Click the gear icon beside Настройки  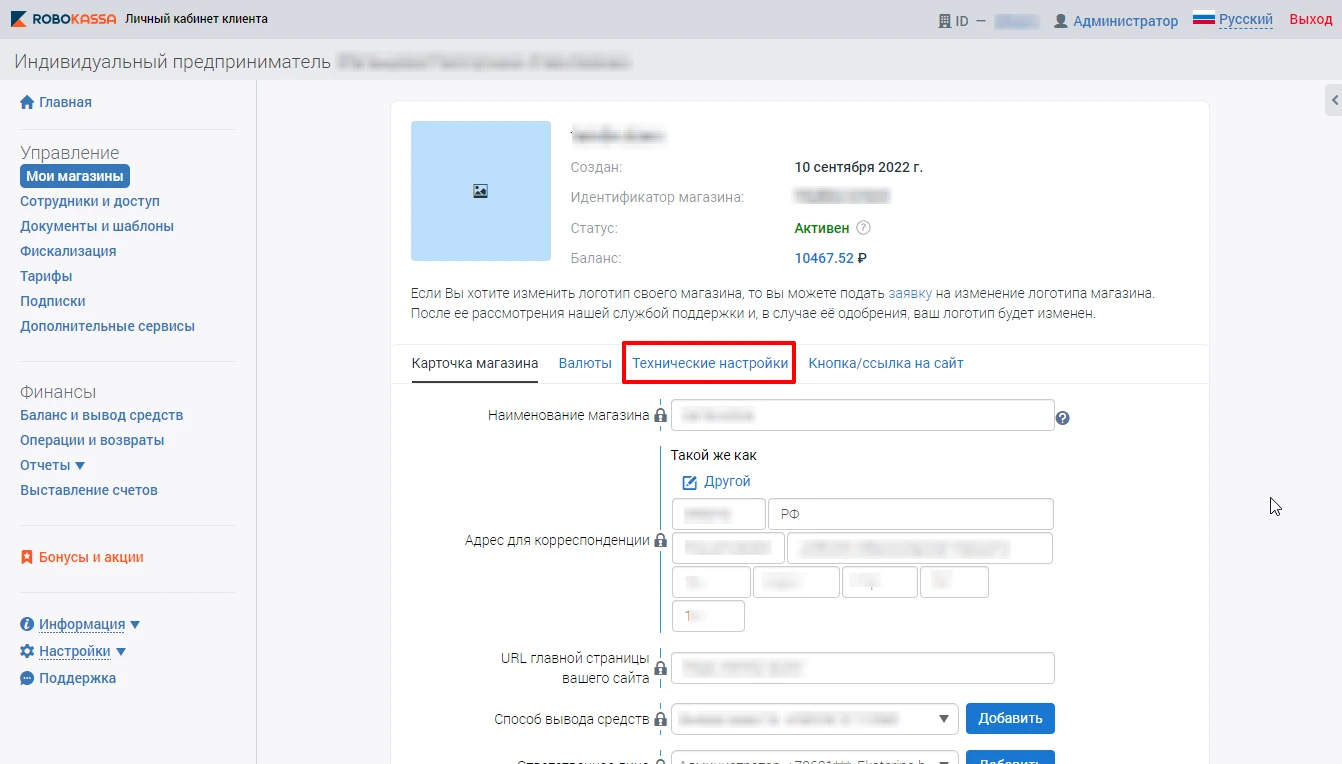[27, 651]
